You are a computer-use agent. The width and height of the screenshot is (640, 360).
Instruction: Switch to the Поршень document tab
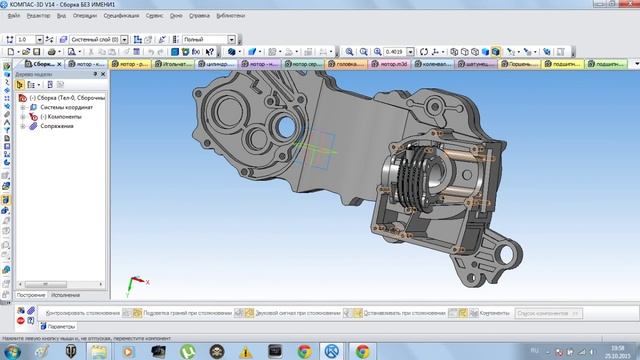[520, 64]
